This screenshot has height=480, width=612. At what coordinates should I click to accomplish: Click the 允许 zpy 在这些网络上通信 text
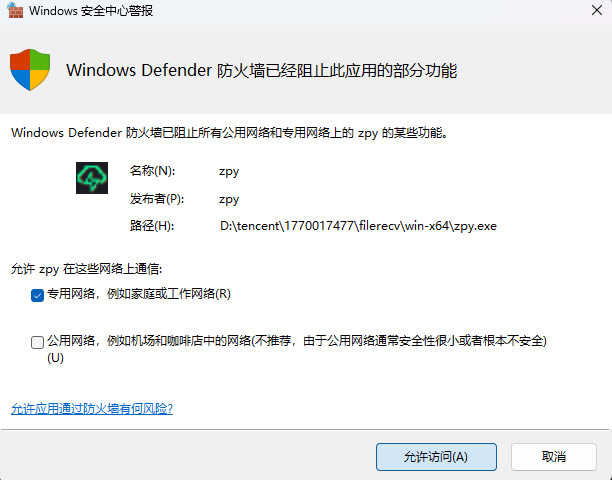[x=86, y=269]
